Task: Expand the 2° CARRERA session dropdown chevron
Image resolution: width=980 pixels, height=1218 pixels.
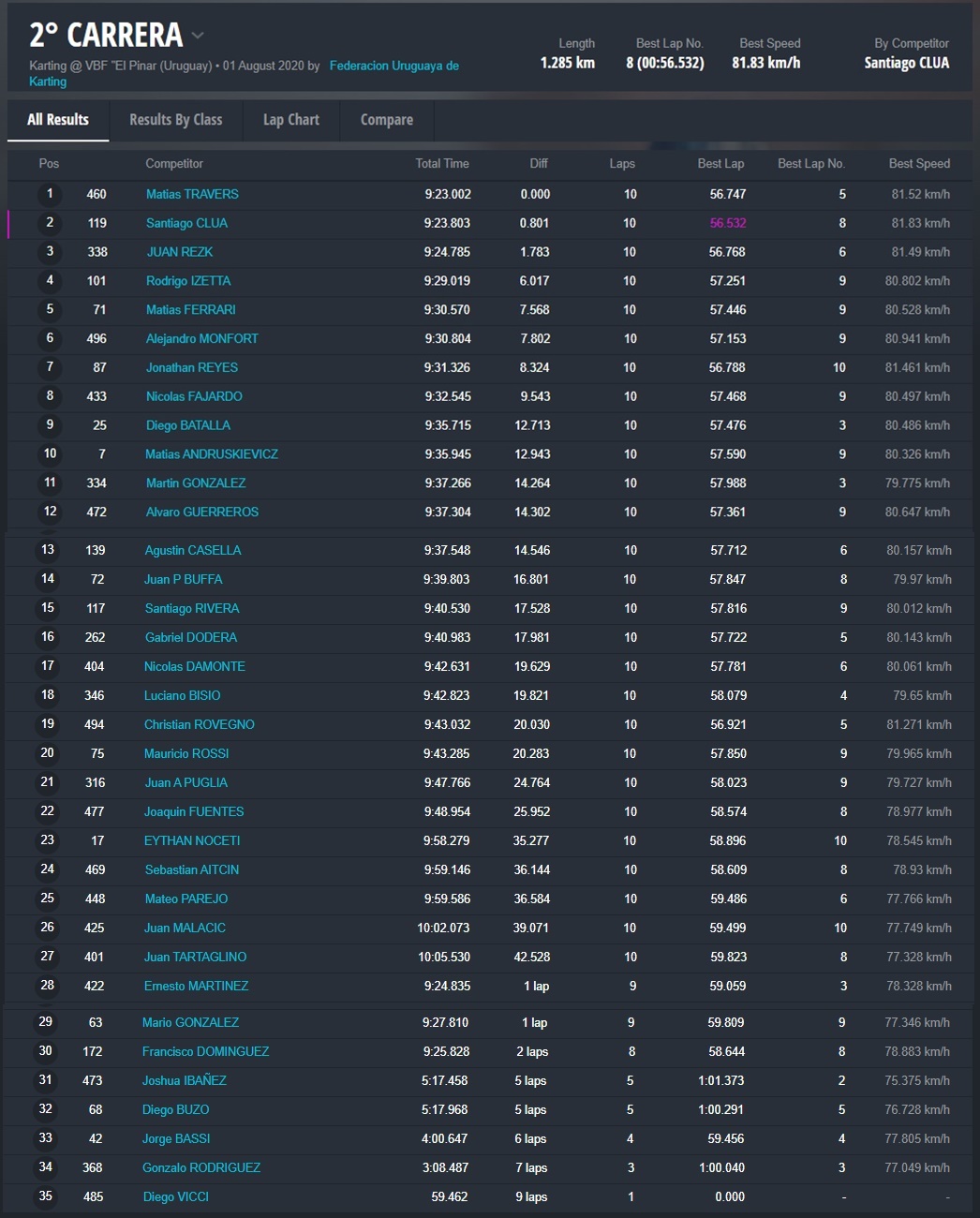Action: (x=198, y=36)
